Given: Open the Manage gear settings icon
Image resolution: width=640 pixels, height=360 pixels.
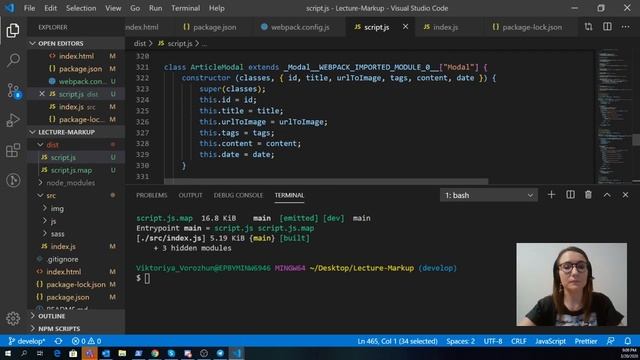Looking at the screenshot, I should coord(13,318).
